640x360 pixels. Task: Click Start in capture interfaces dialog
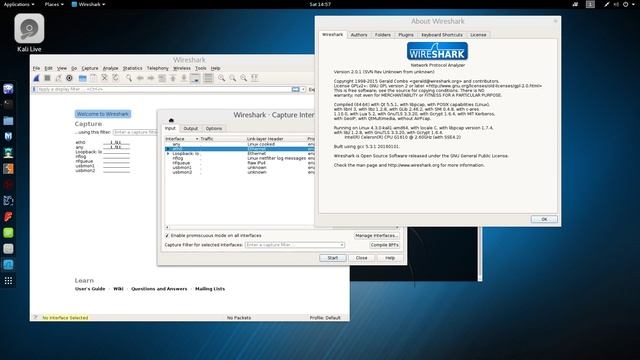pyautogui.click(x=333, y=258)
